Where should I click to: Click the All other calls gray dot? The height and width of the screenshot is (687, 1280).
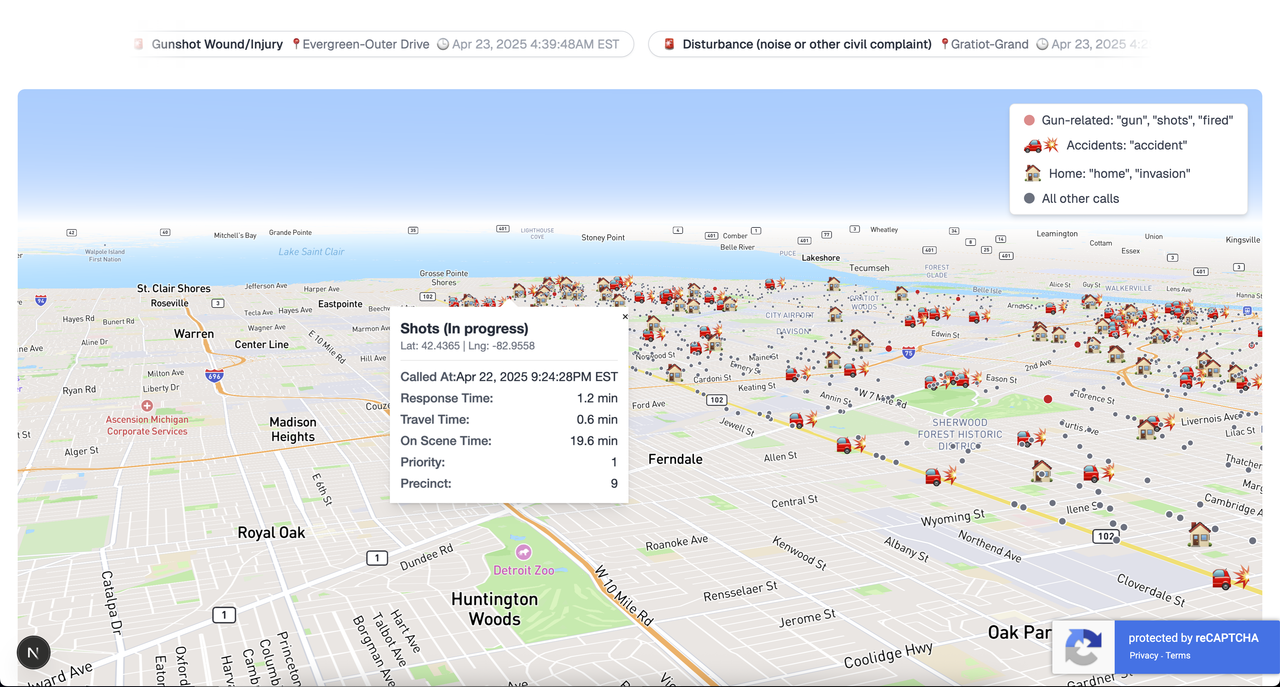click(1029, 198)
